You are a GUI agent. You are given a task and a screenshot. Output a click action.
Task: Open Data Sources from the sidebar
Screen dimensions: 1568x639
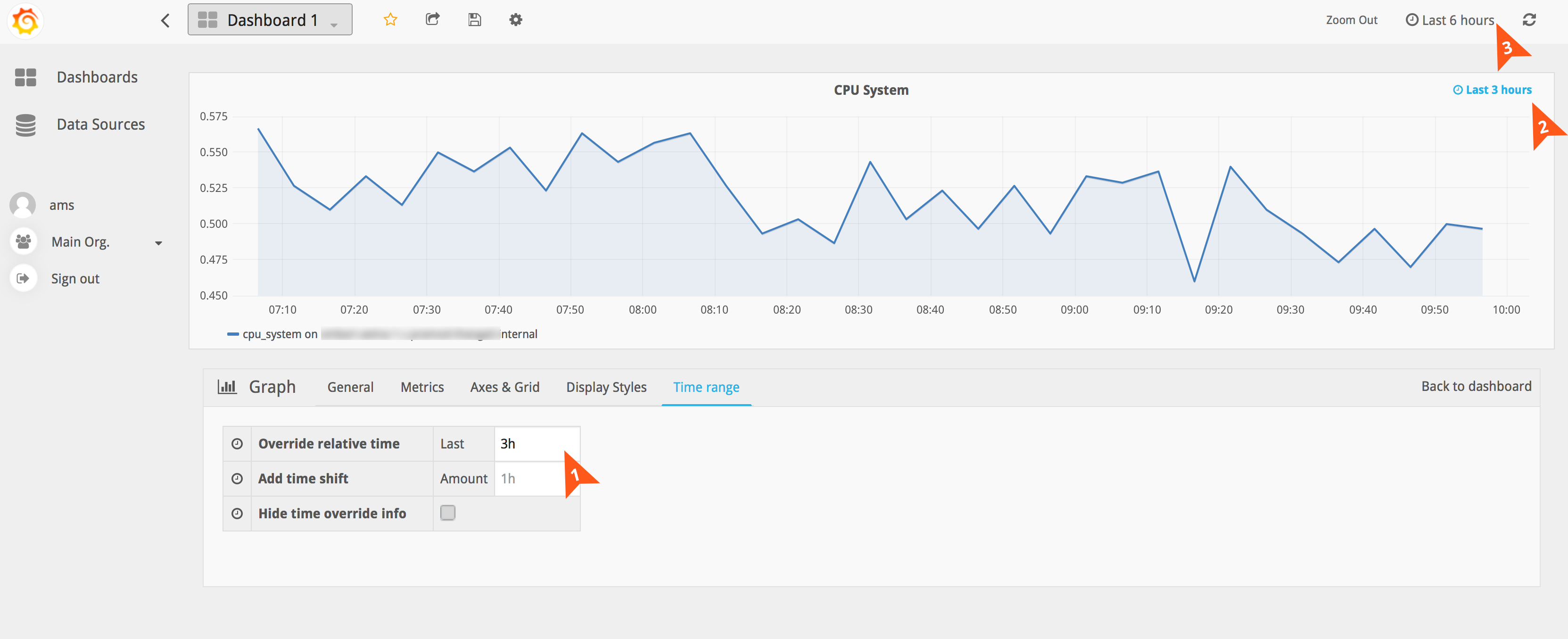pos(100,124)
